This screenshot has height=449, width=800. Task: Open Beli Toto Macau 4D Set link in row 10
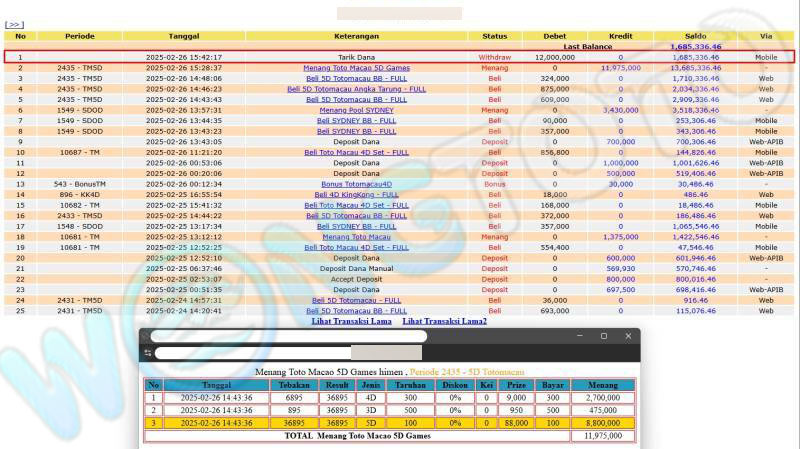coord(356,152)
